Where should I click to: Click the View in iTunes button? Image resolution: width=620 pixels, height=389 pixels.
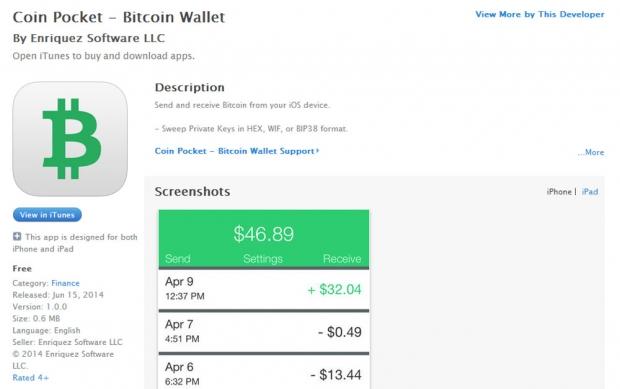pyautogui.click(x=47, y=215)
